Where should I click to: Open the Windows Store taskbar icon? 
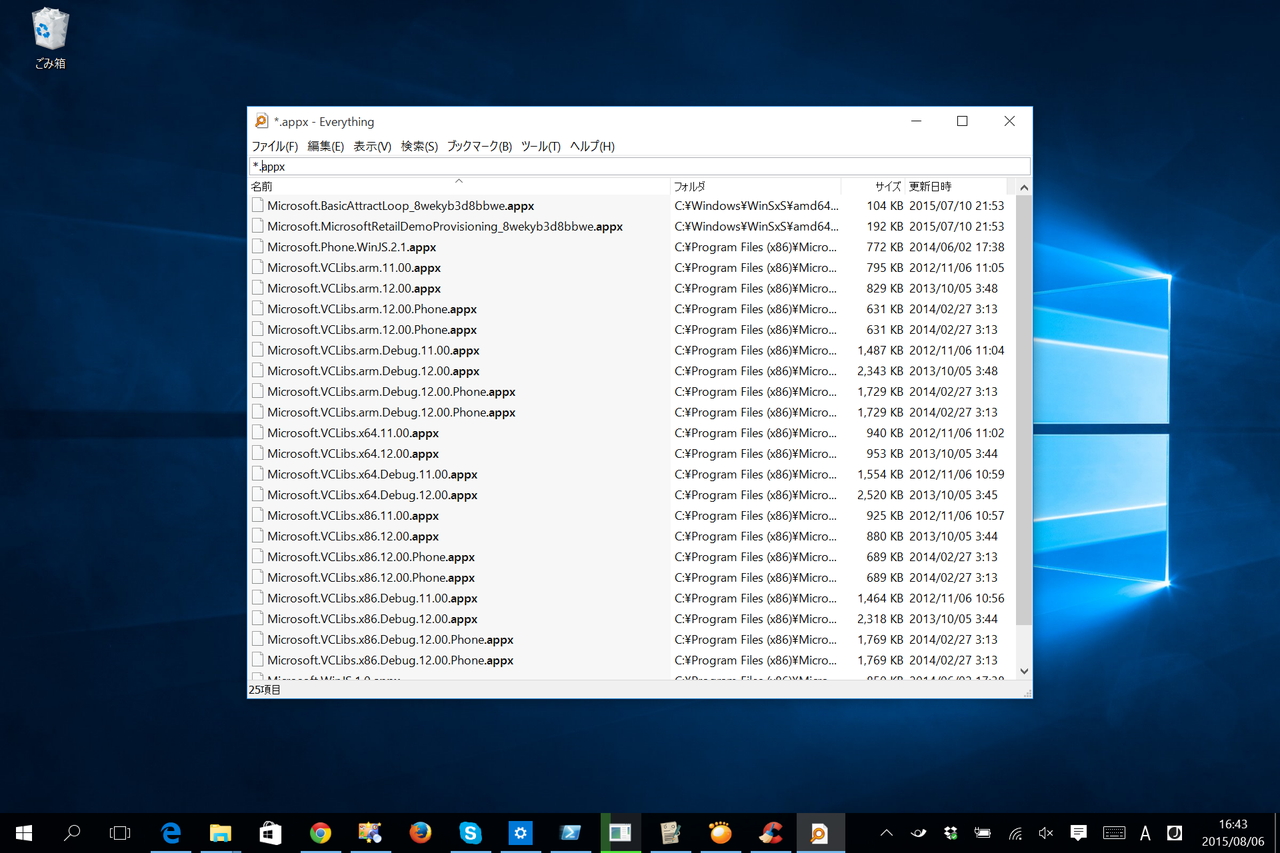(x=271, y=833)
